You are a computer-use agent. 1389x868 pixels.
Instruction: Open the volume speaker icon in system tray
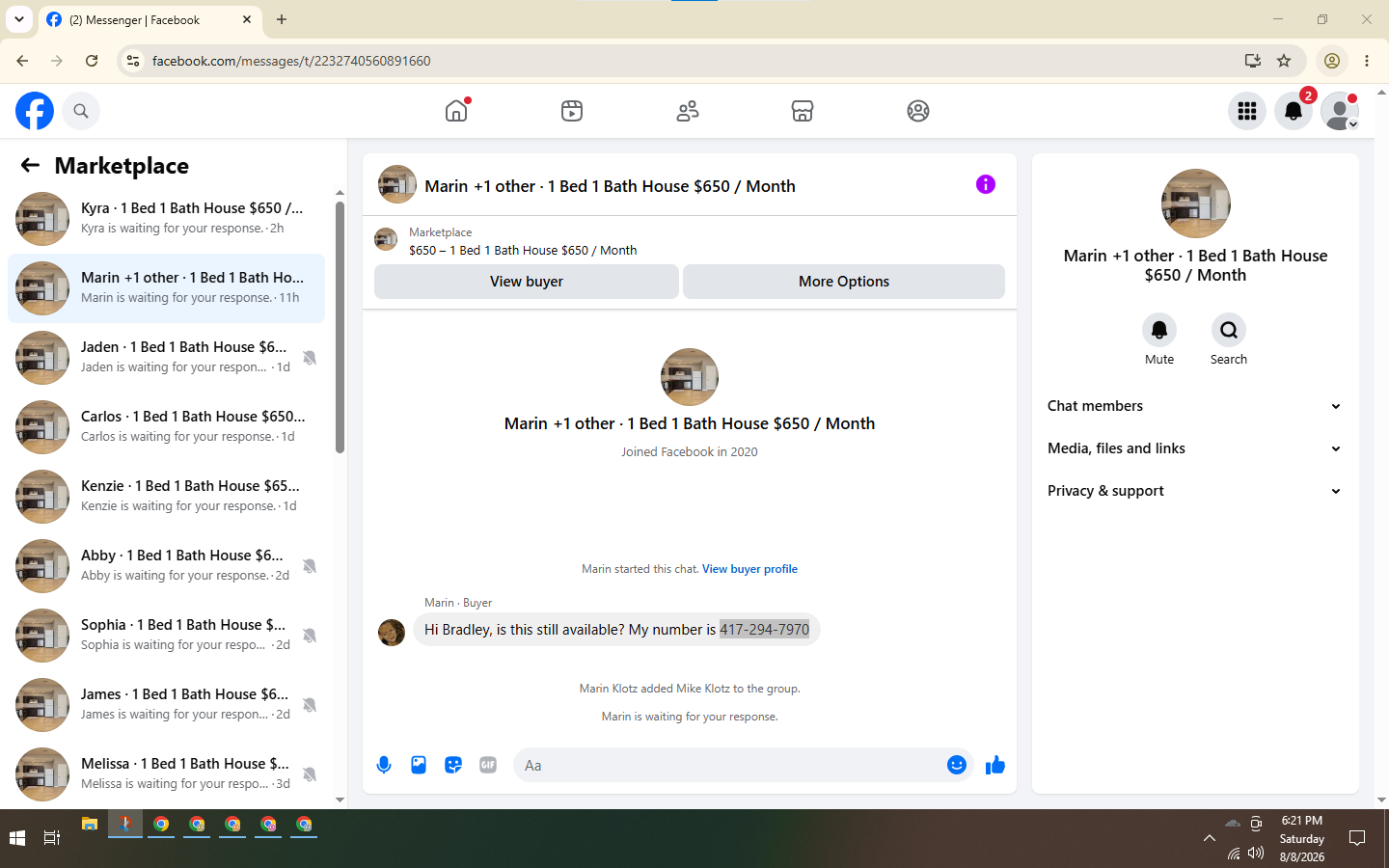pyautogui.click(x=1256, y=853)
